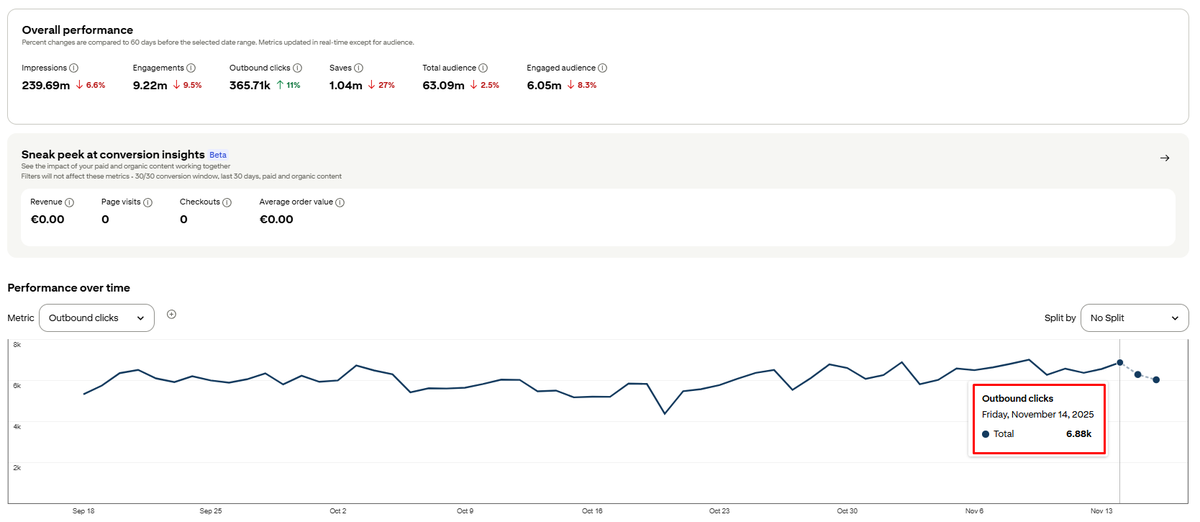This screenshot has height=522, width=1200.
Task: Open the Page visits info icon
Action: click(148, 202)
